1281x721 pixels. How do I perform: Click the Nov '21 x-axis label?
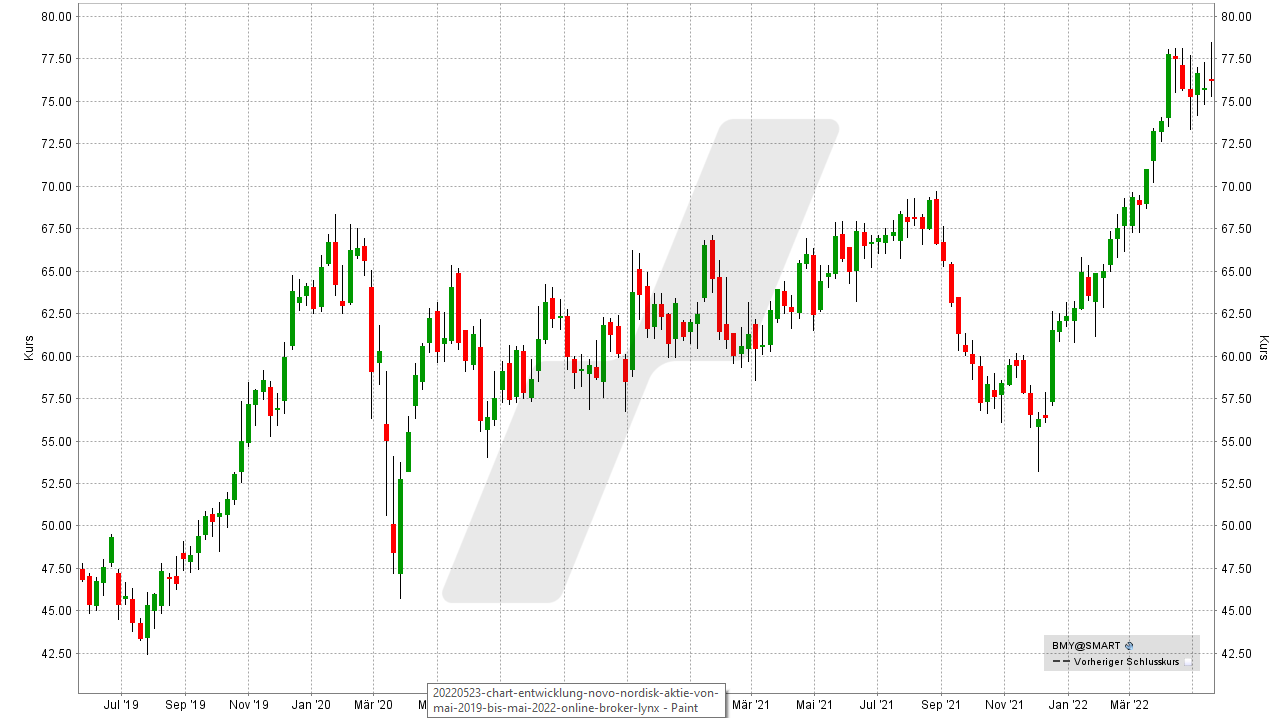tap(1004, 705)
